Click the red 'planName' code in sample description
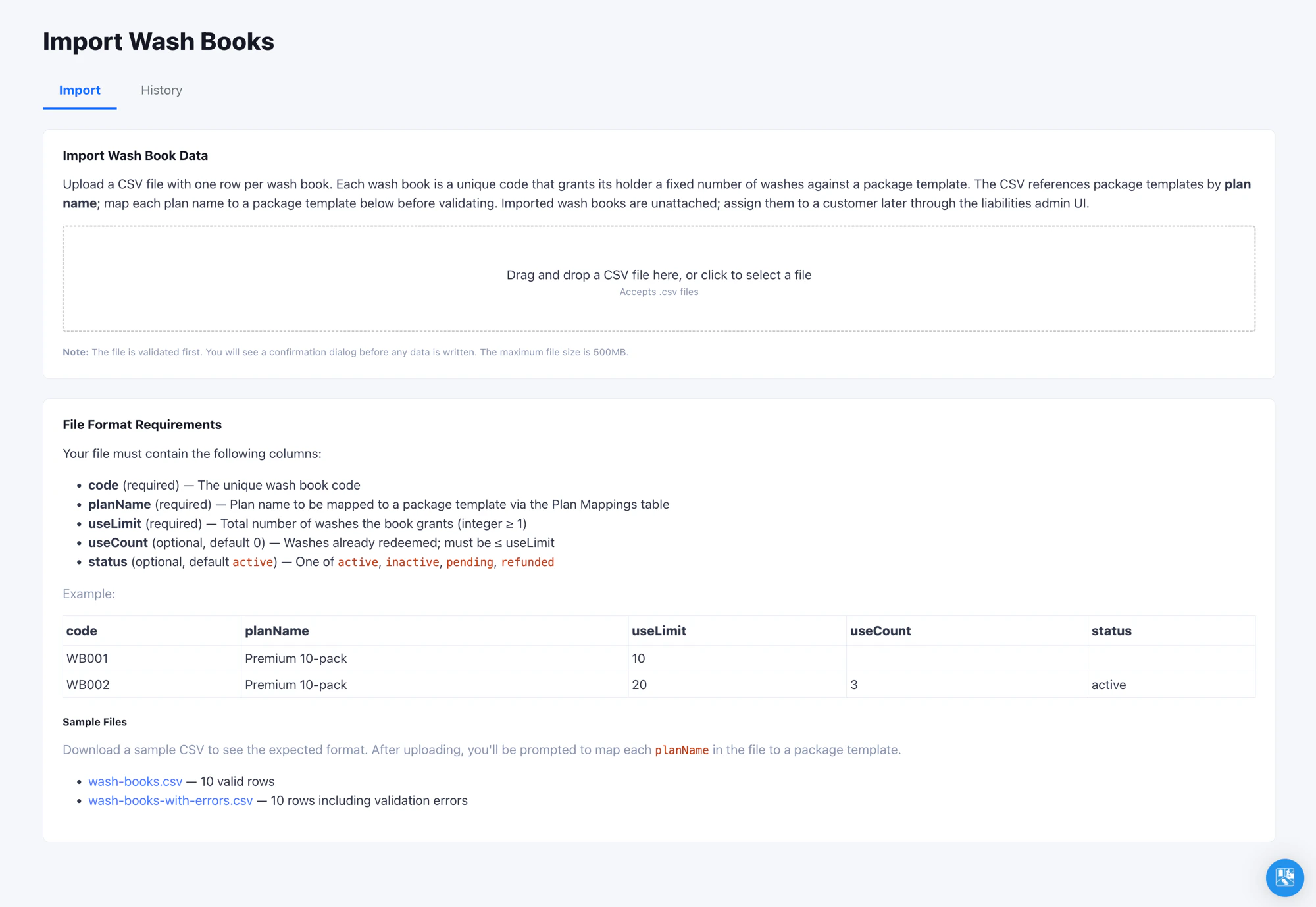This screenshot has height=907, width=1316. point(682,750)
